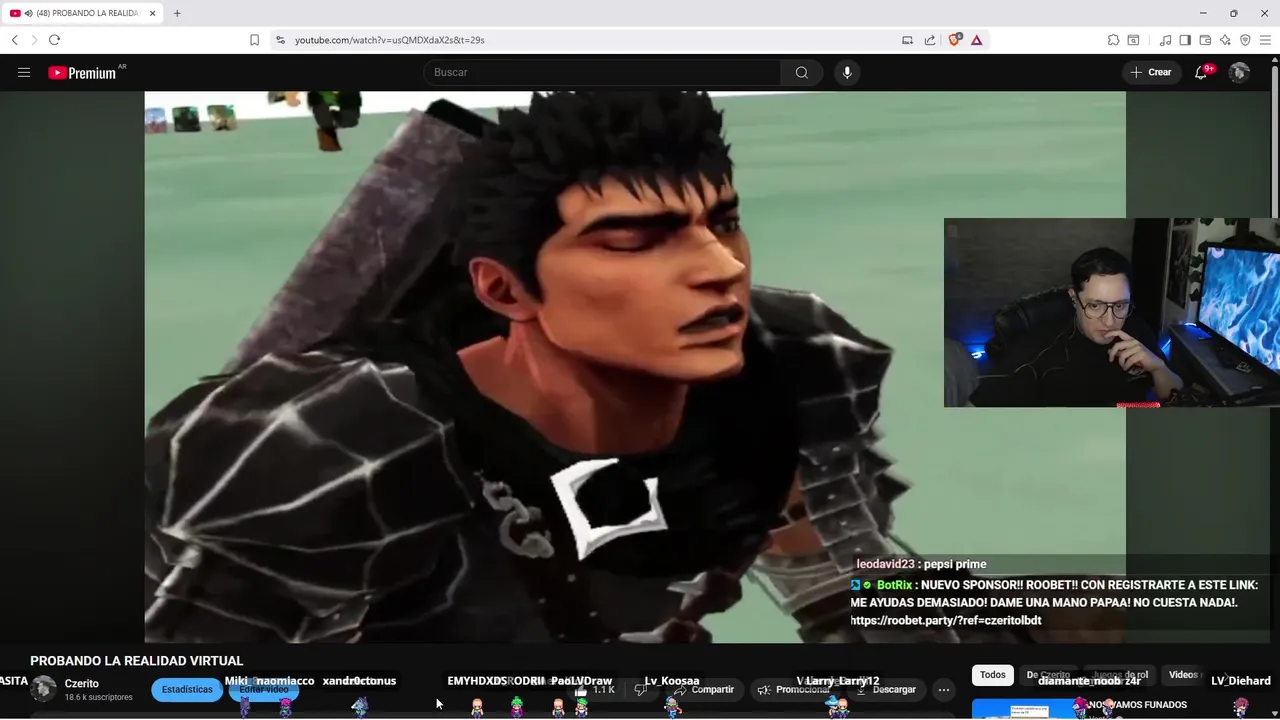Install or cast via the screen icon in address bar

[907, 40]
